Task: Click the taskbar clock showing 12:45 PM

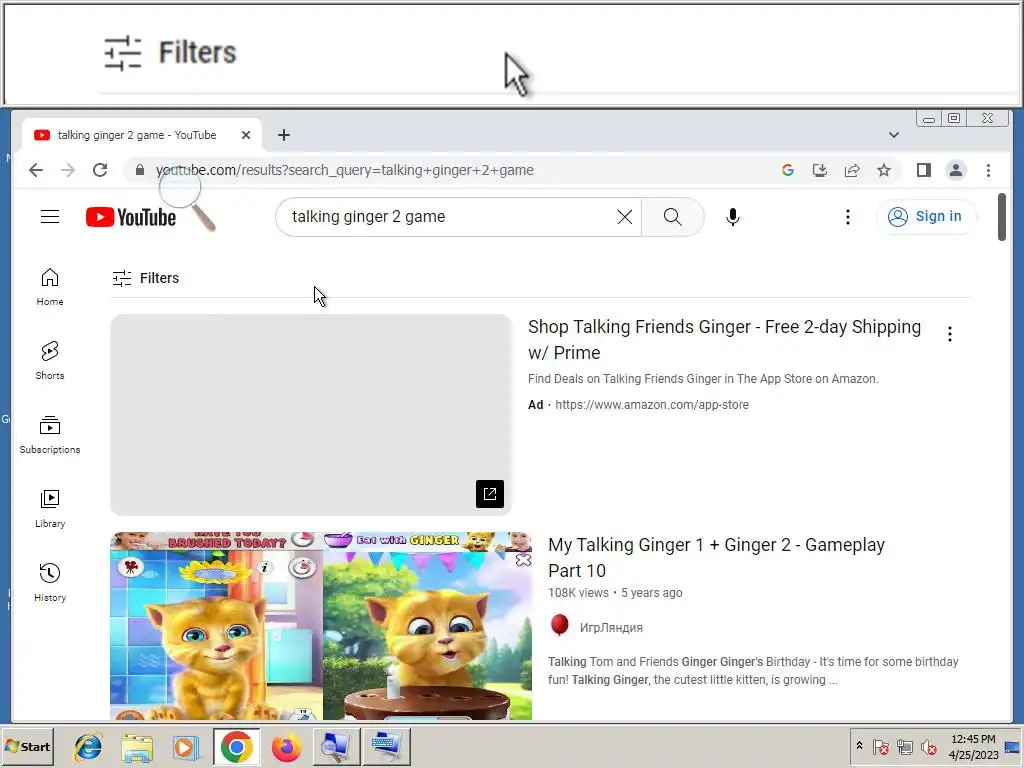Action: (x=973, y=746)
